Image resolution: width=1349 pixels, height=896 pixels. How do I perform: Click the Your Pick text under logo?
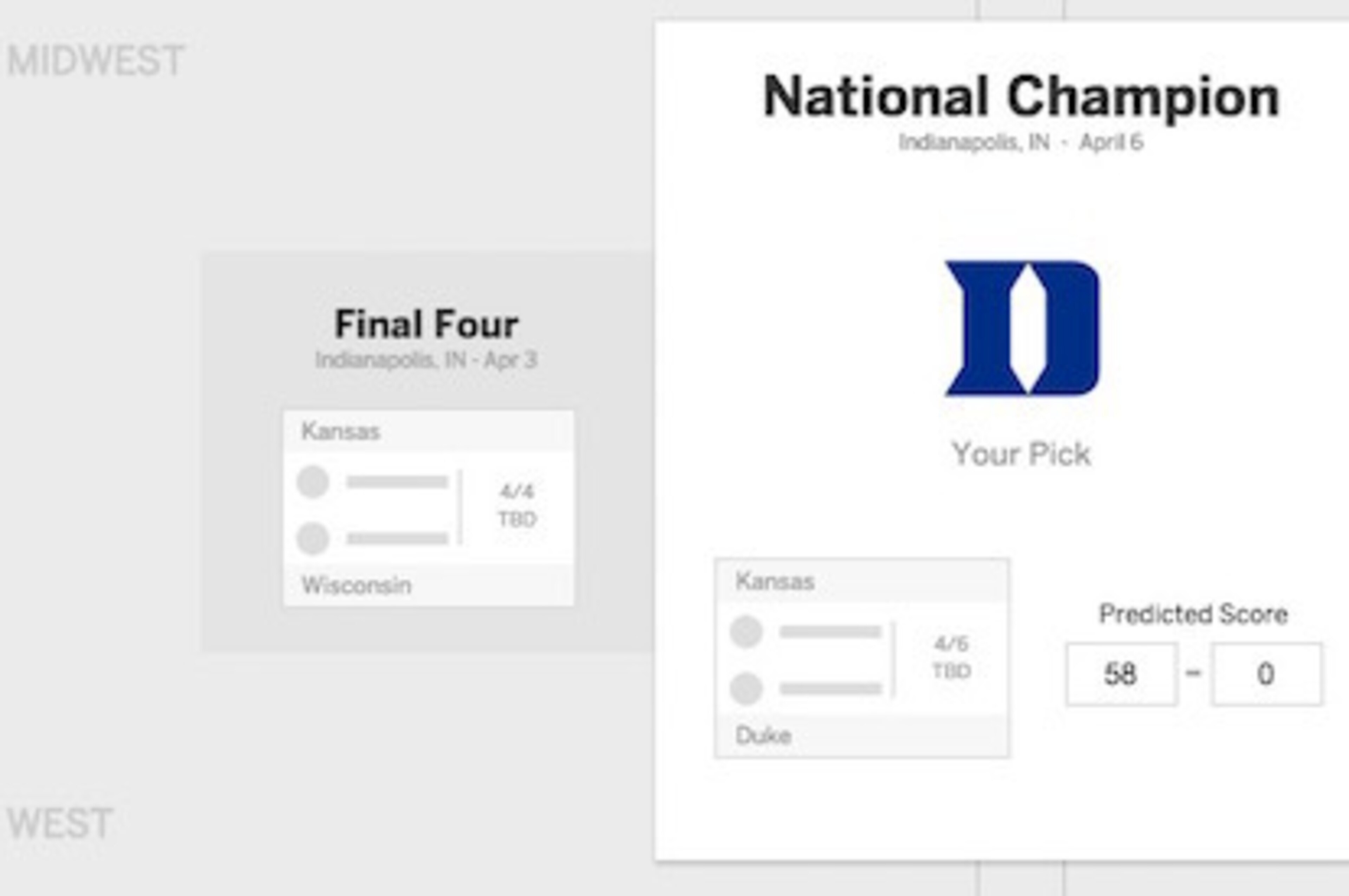click(x=1022, y=454)
